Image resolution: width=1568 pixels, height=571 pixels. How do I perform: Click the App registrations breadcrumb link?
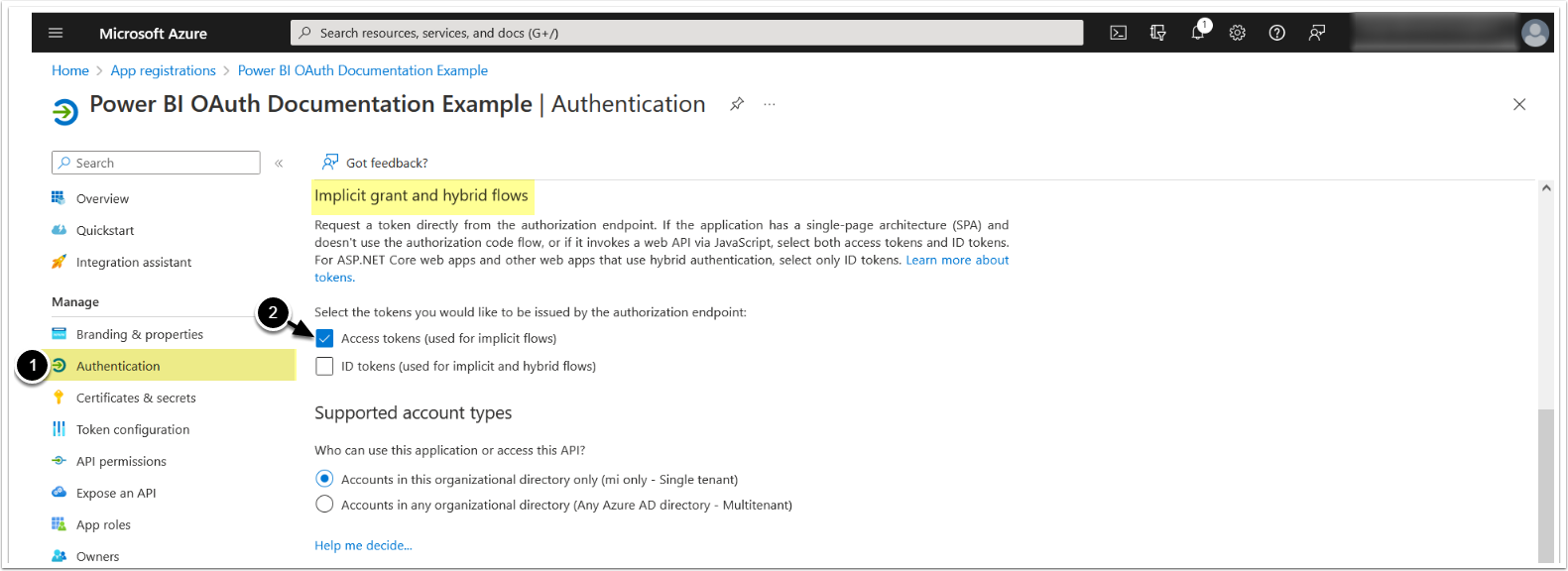pos(164,70)
